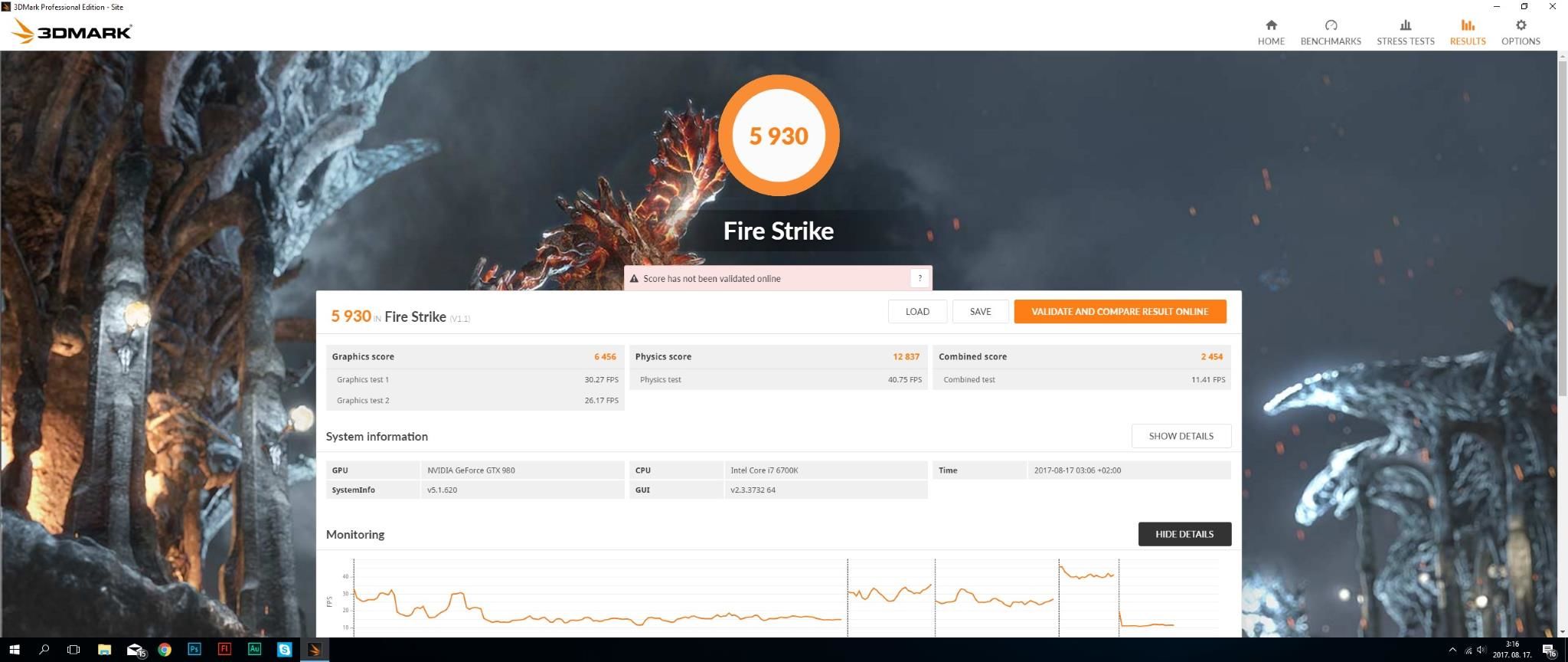Go to the HOME tab
Viewport: 1568px width, 662px height.
coord(1271,32)
